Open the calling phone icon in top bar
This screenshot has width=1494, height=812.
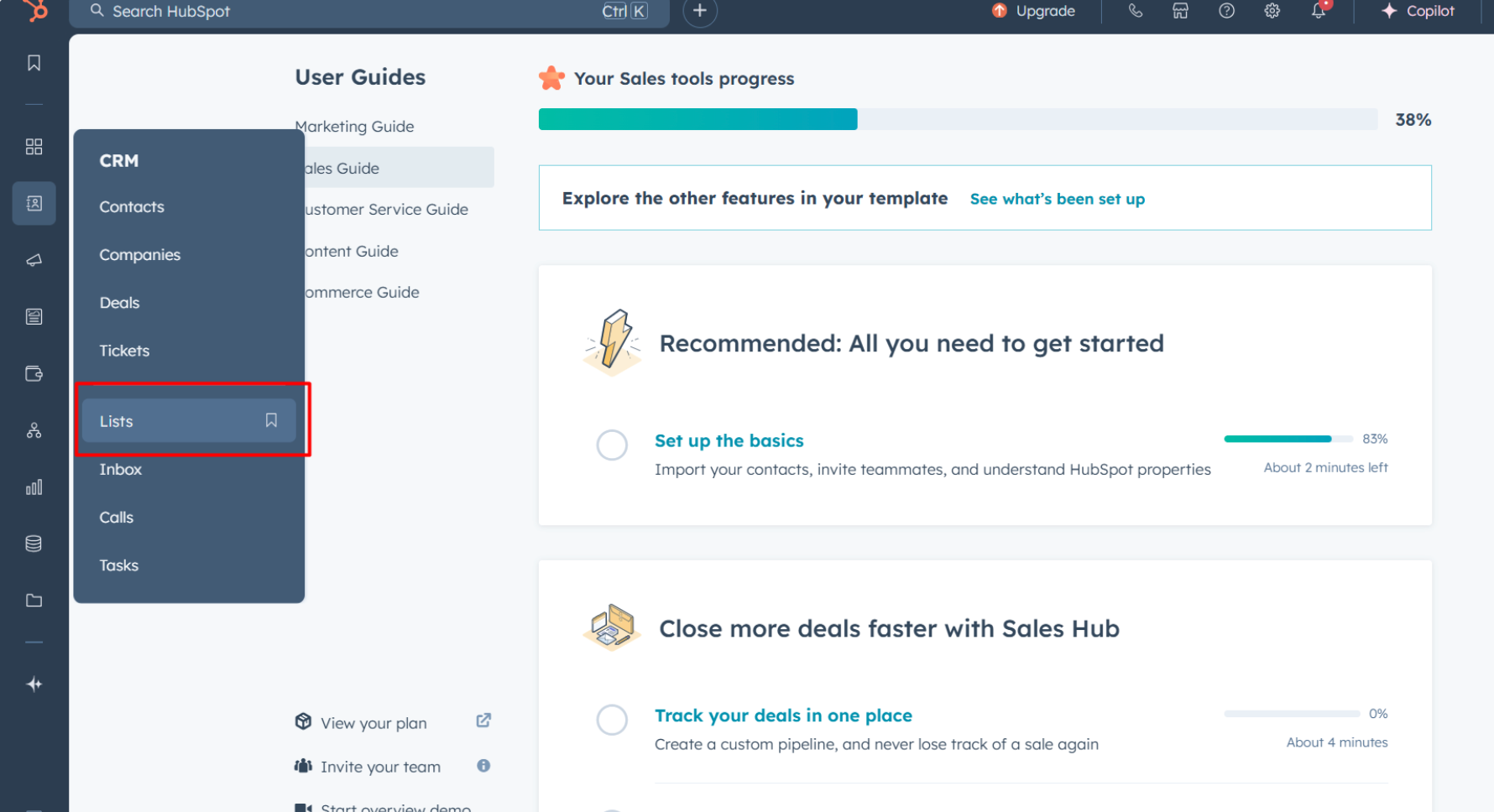tap(1135, 11)
